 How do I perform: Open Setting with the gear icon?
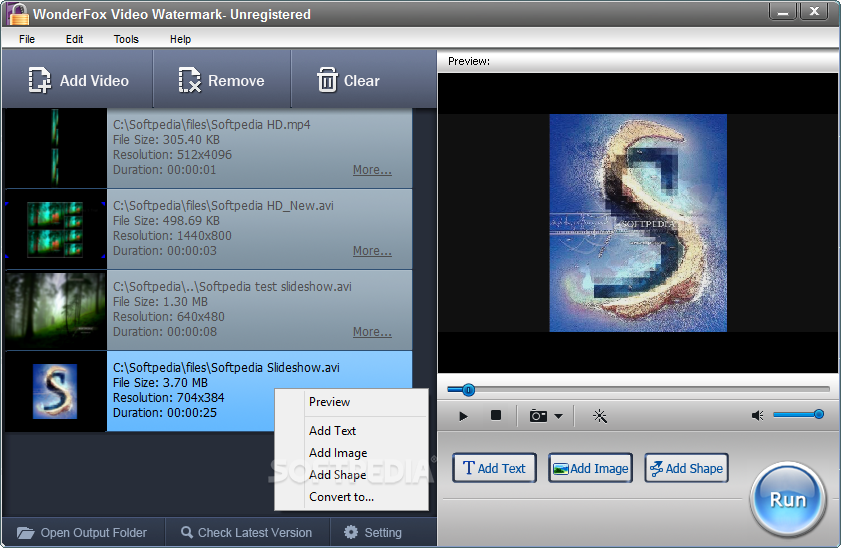(373, 532)
